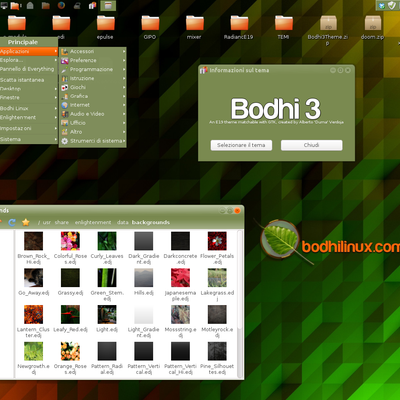The width and height of the screenshot is (400, 400).
Task: Select Green_Stem.edj thumbnail
Action: click(107, 278)
